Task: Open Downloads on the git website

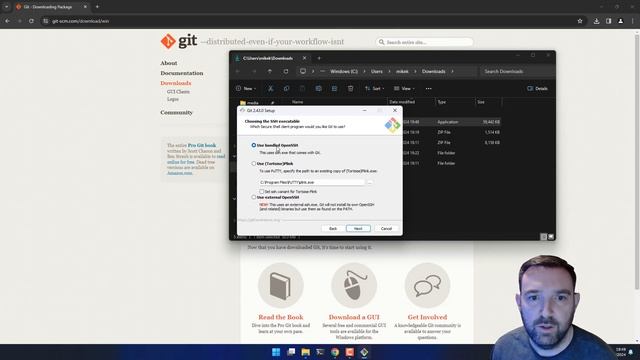Action: (176, 83)
